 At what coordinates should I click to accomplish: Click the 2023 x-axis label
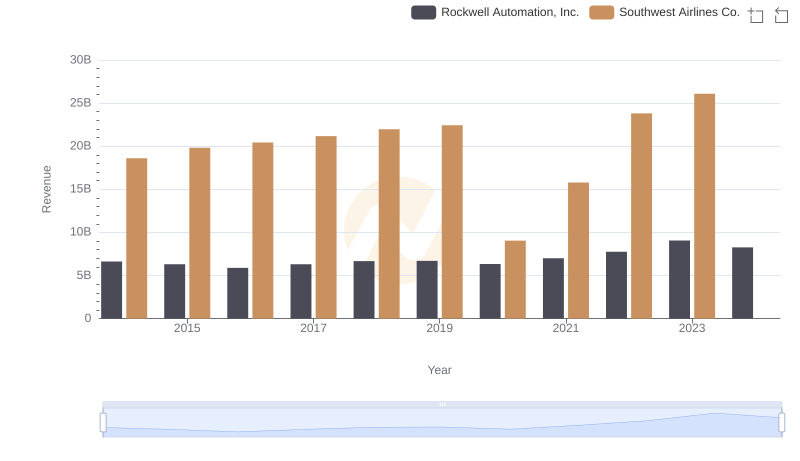[x=692, y=328]
